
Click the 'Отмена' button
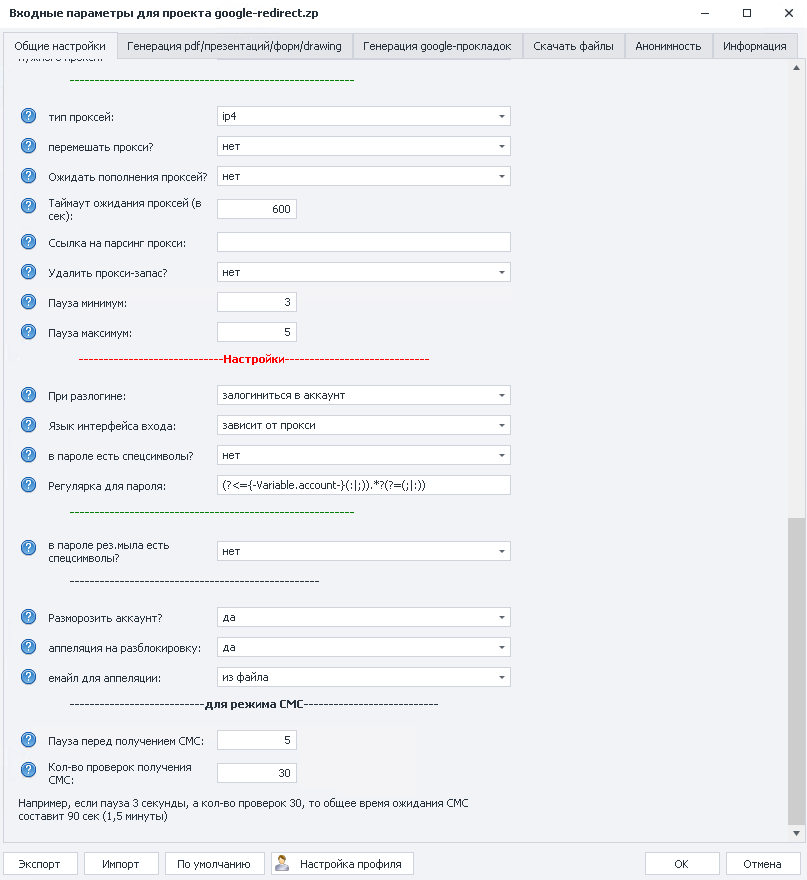coord(762,864)
